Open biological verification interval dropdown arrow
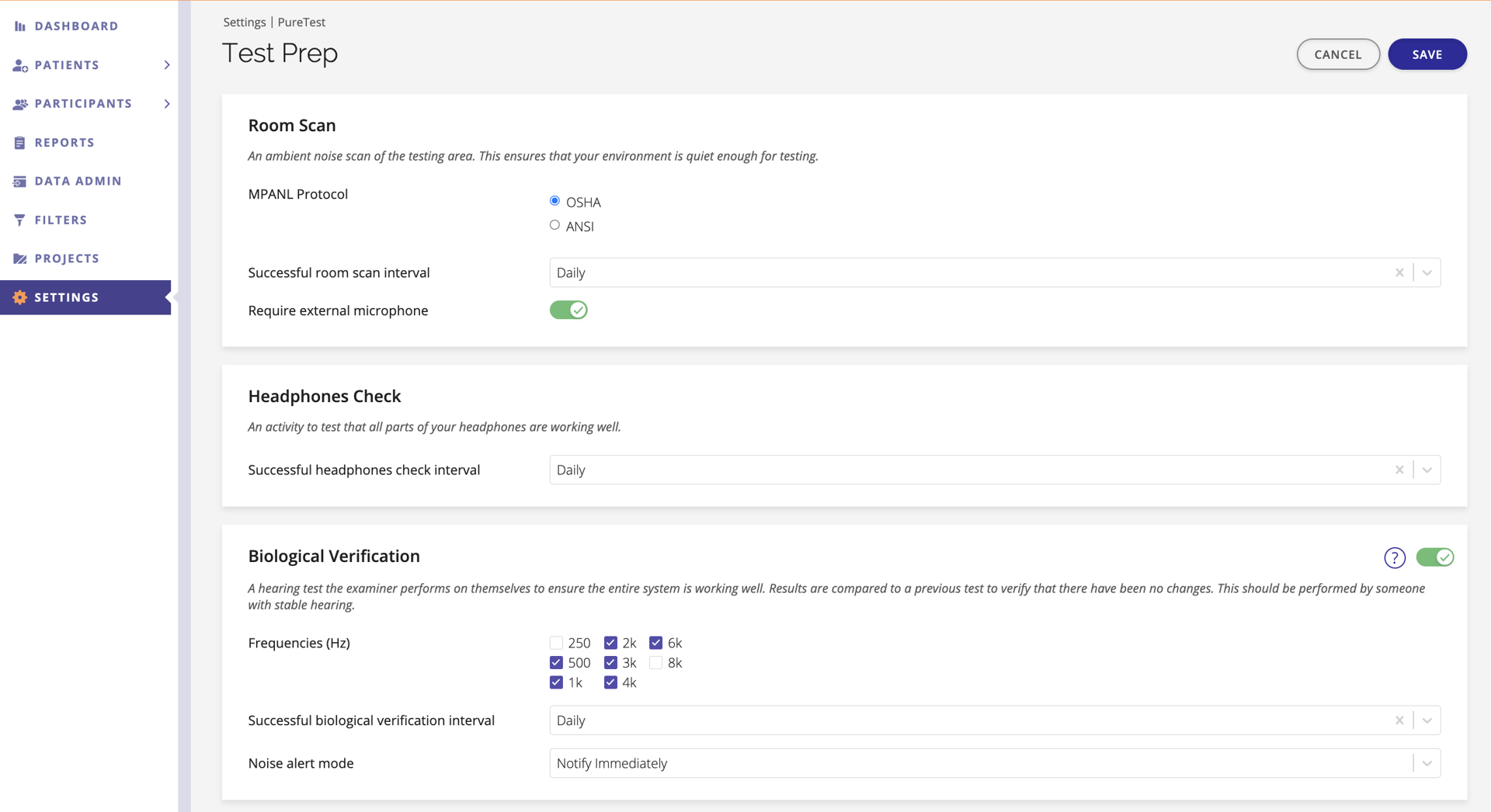 (1427, 720)
